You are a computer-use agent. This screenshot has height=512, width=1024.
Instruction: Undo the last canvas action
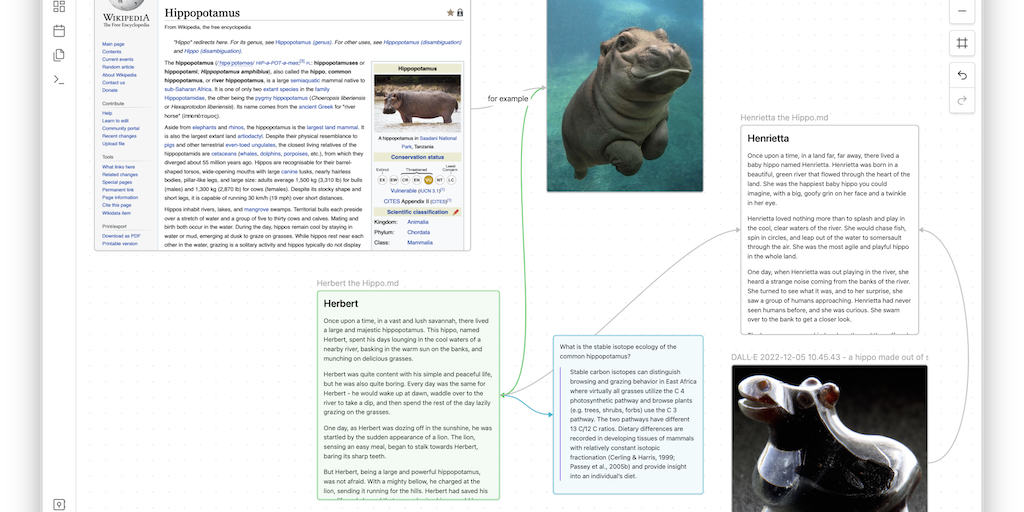point(962,75)
